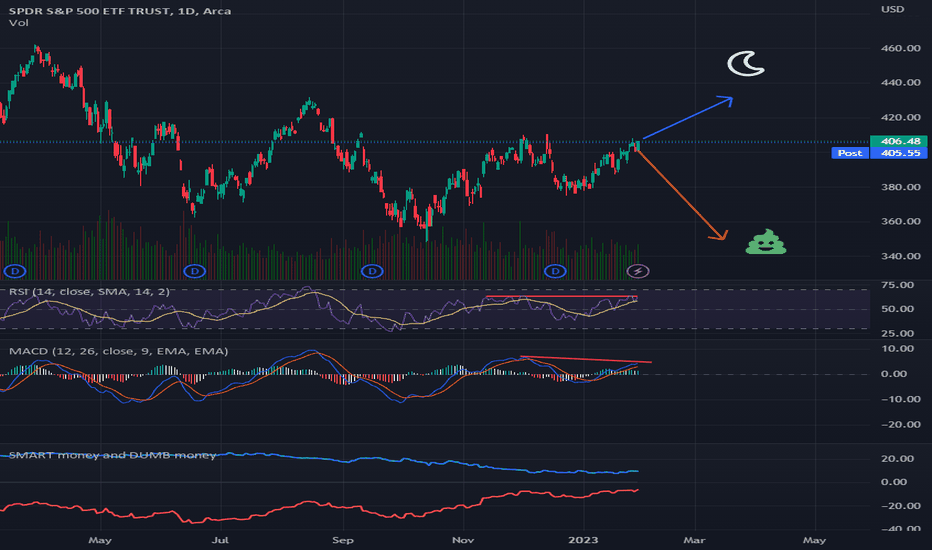Image resolution: width=932 pixels, height=550 pixels.
Task: Click the dividend marker near mid-December
Action: (x=555, y=271)
